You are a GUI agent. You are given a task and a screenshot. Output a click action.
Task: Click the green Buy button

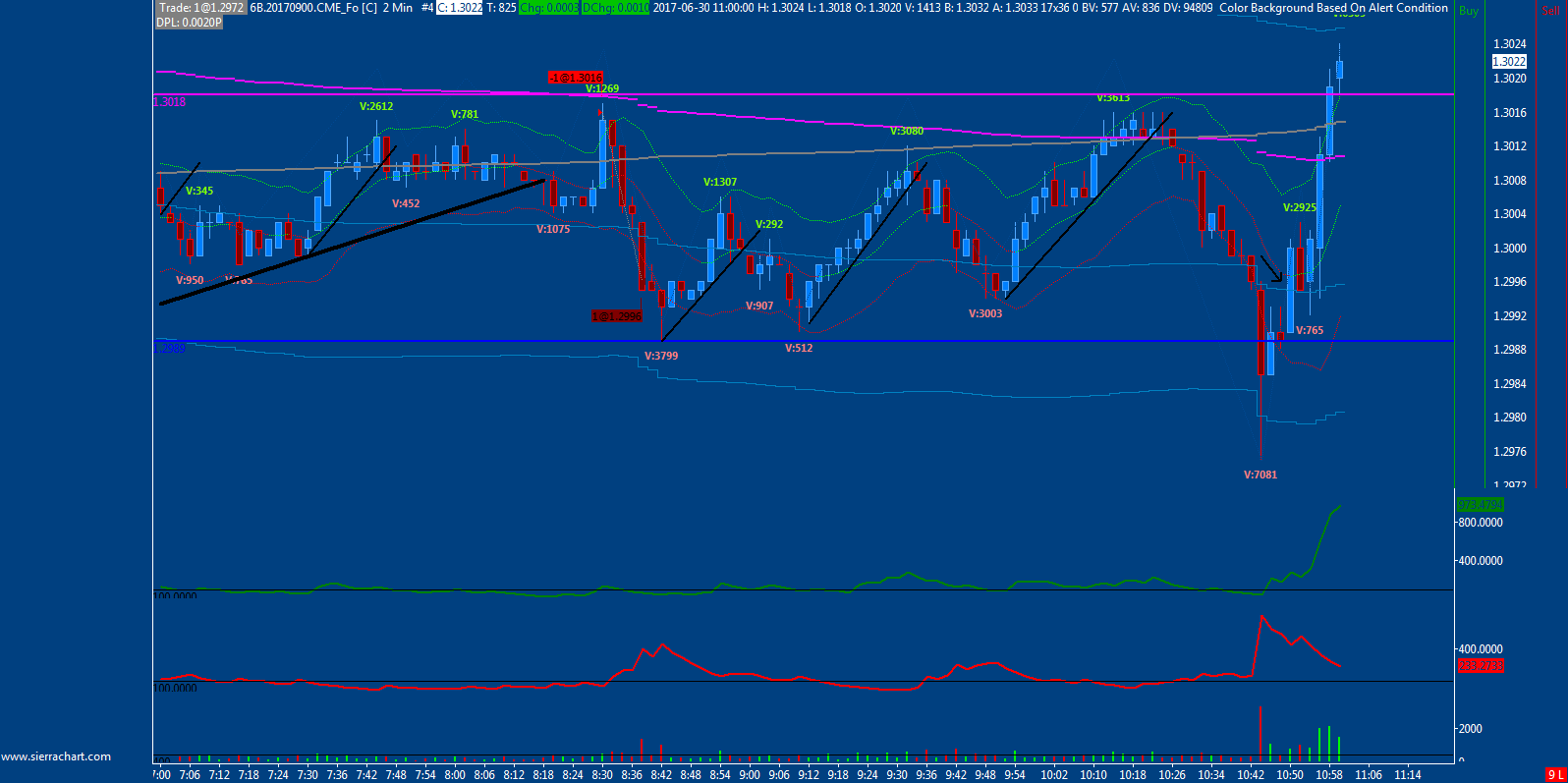1468,11
